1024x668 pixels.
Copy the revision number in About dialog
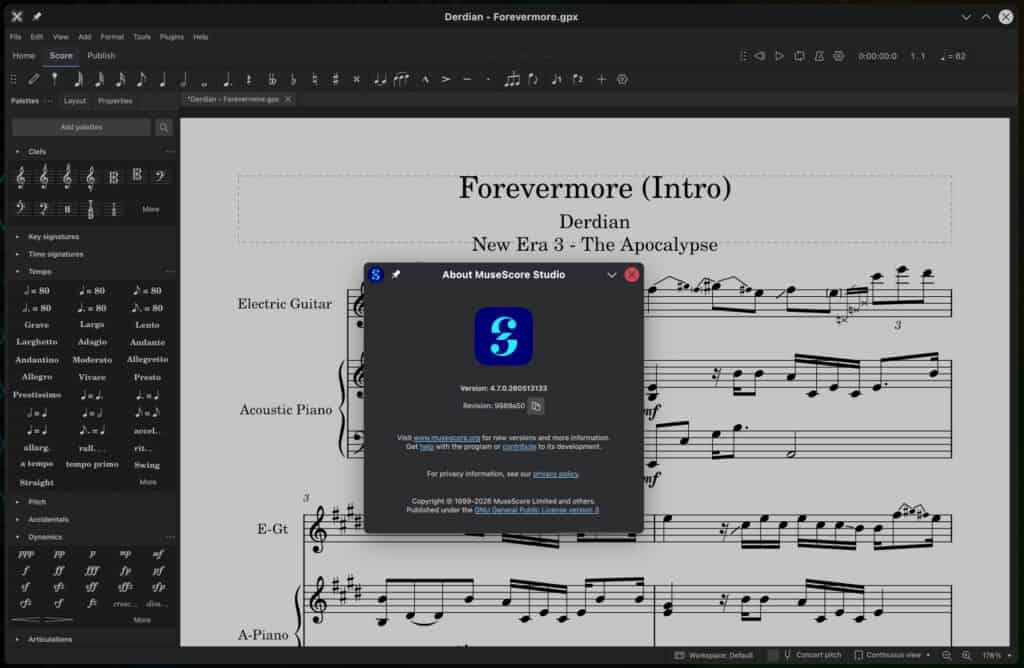point(536,406)
